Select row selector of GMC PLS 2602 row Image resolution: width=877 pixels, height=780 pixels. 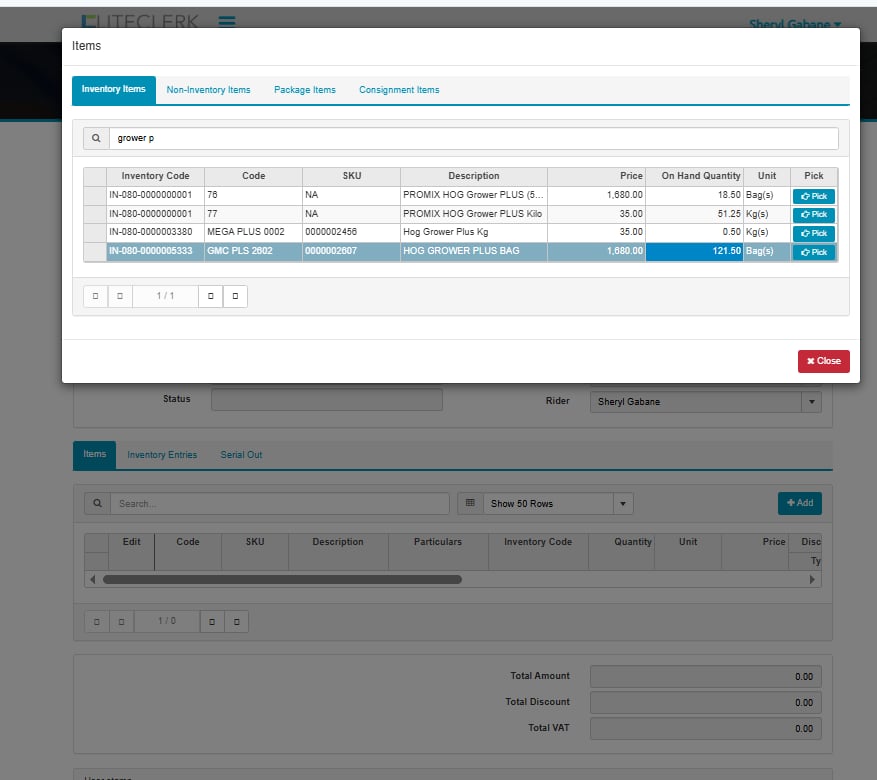[x=95, y=252]
